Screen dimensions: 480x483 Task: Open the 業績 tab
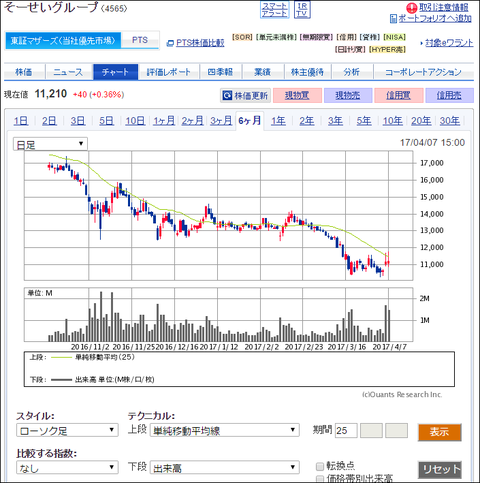coord(263,72)
